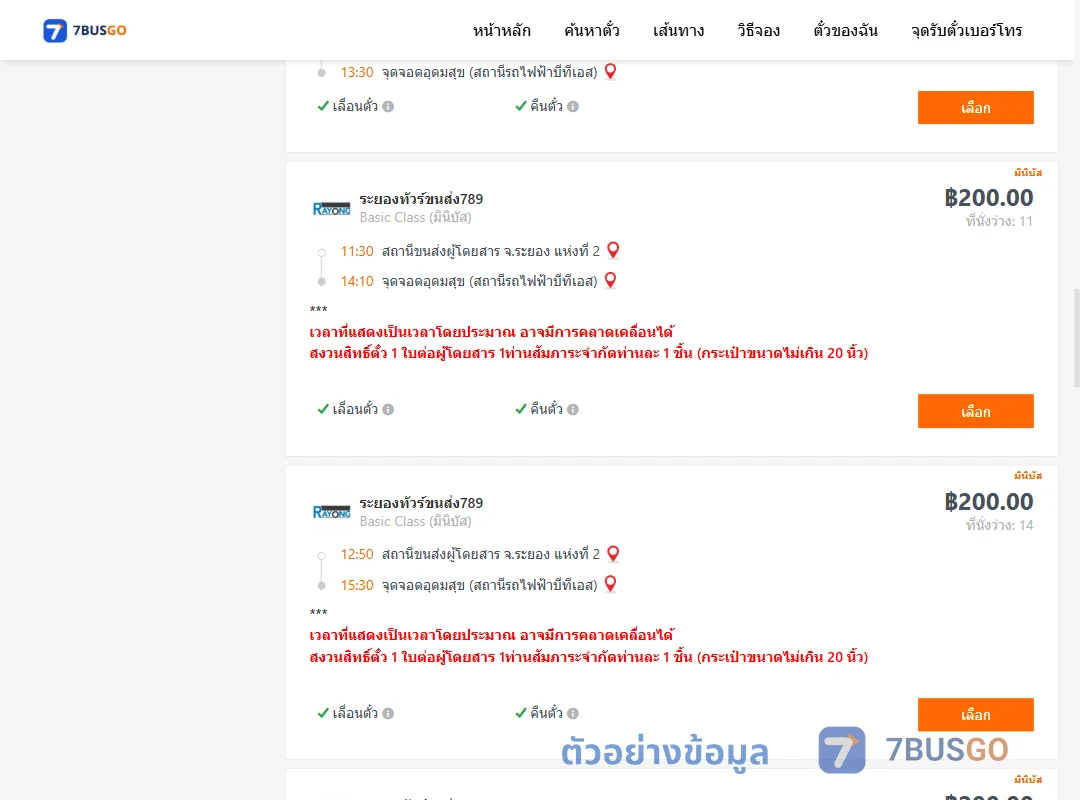1080x800 pixels.
Task: Click map pin beside 15:30 Udom Suk stop
Action: (x=610, y=584)
